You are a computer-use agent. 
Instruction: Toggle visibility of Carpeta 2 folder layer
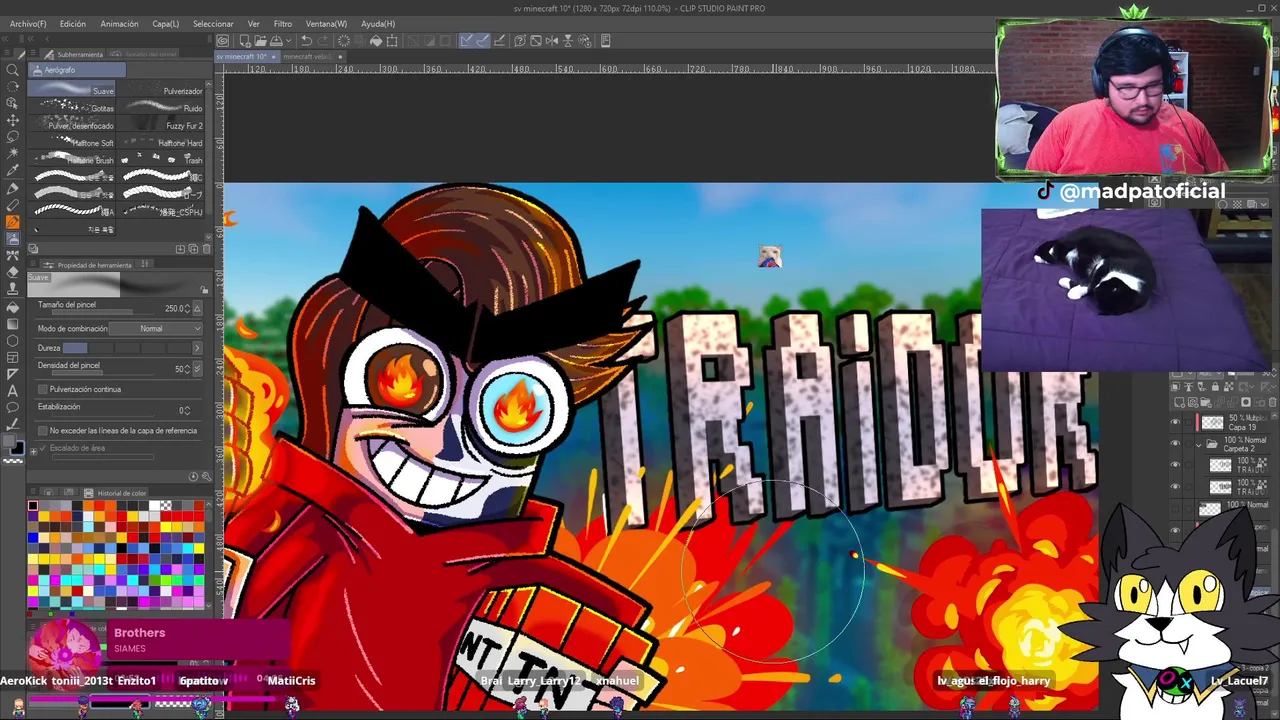[1175, 445]
